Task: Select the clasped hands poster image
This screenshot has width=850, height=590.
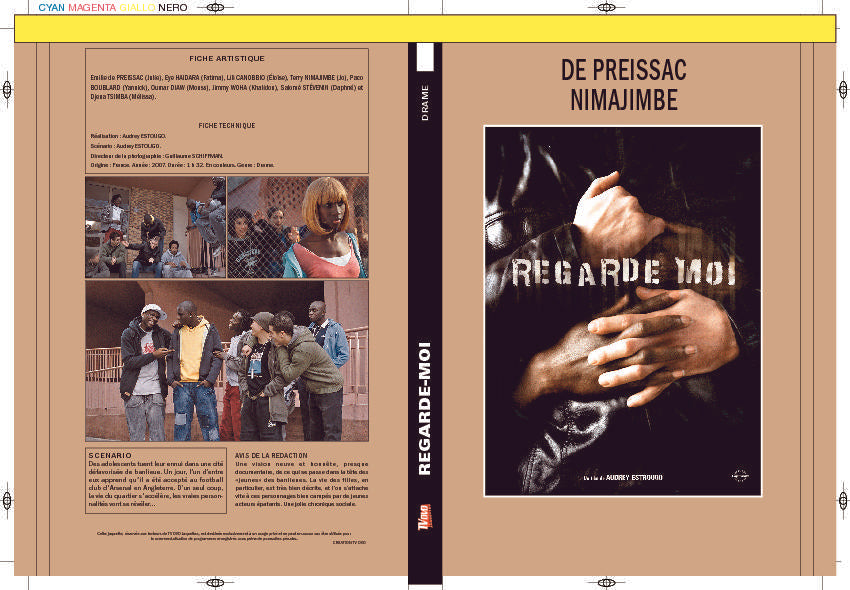Action: (623, 311)
